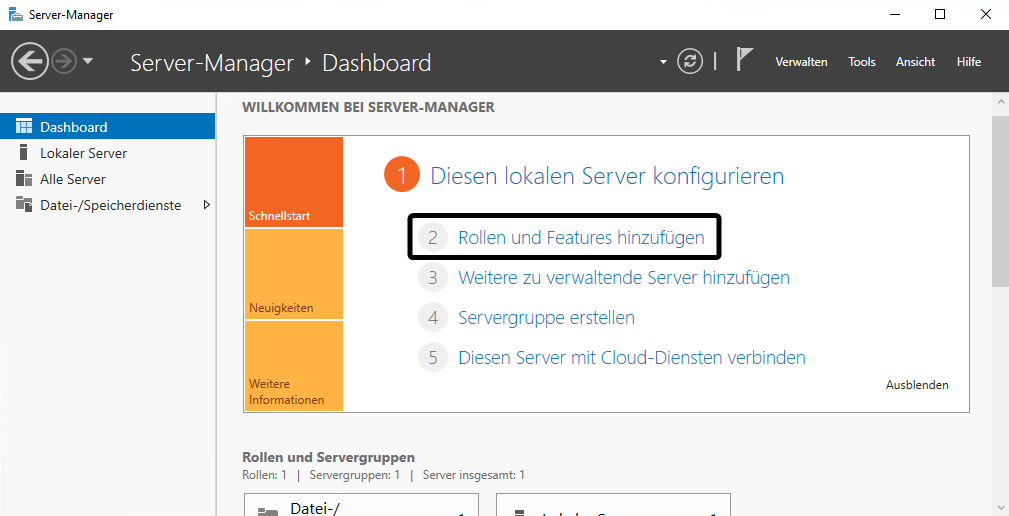
Task: Refresh the Server-Manager dashboard
Action: pyautogui.click(x=690, y=62)
